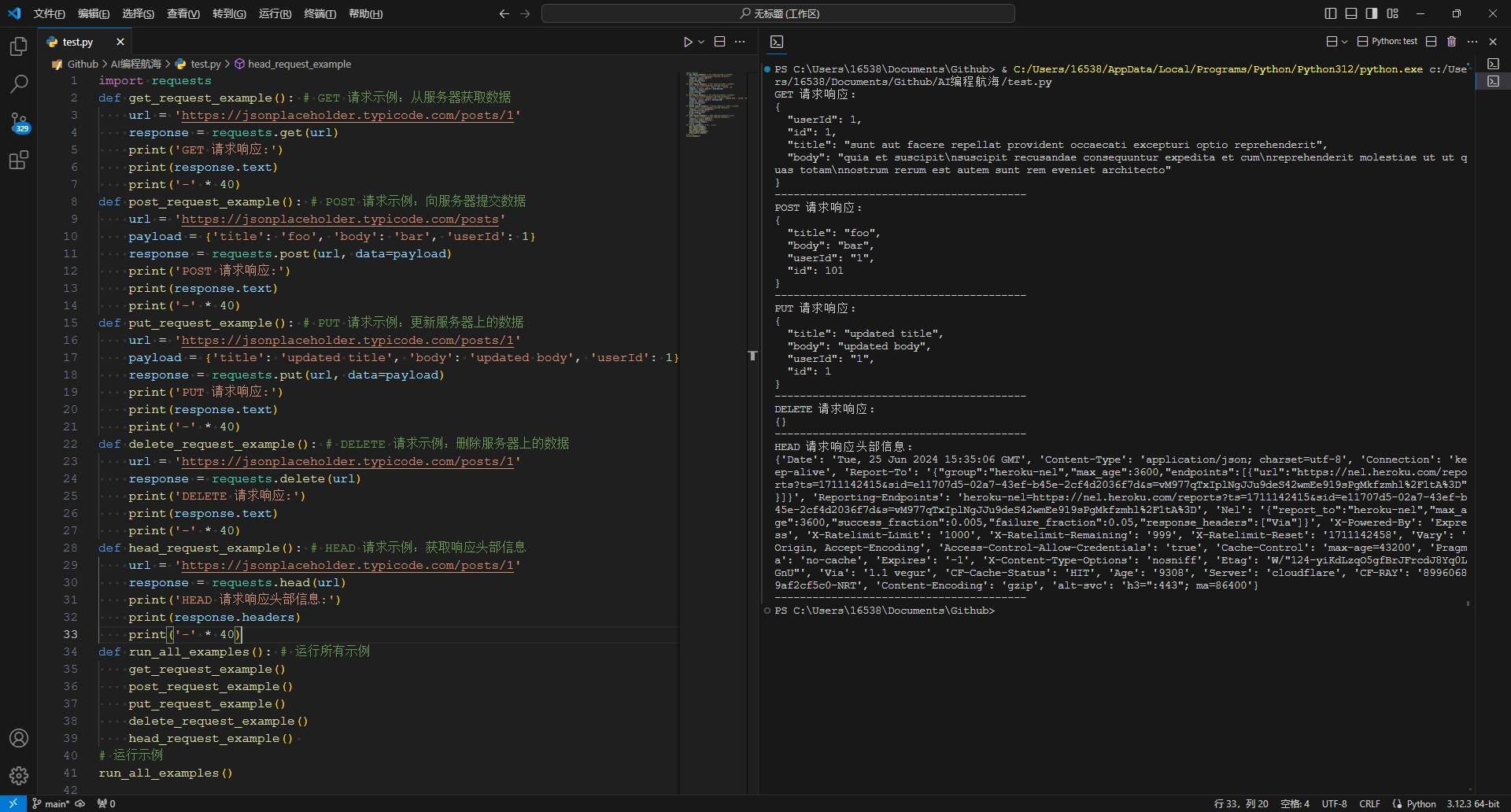This screenshot has width=1511, height=812.
Task: Toggle the Primary Side Bar
Action: pos(1331,13)
